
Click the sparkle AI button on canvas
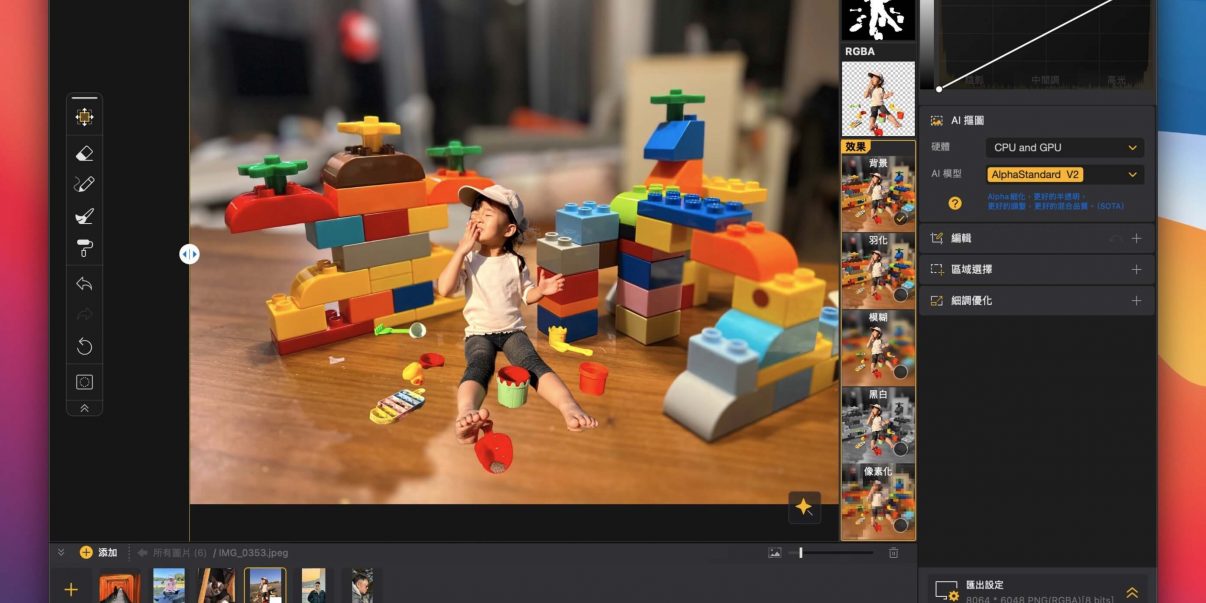803,507
